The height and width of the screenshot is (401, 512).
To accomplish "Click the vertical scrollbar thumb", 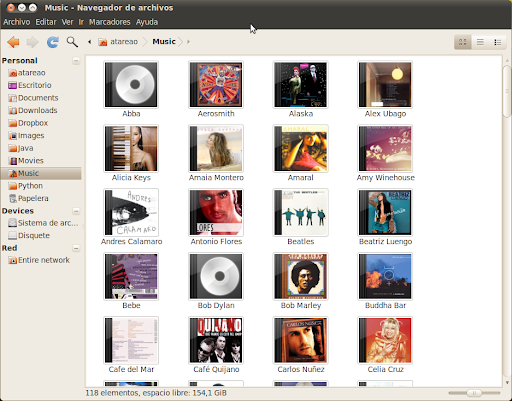I will coord(507,91).
